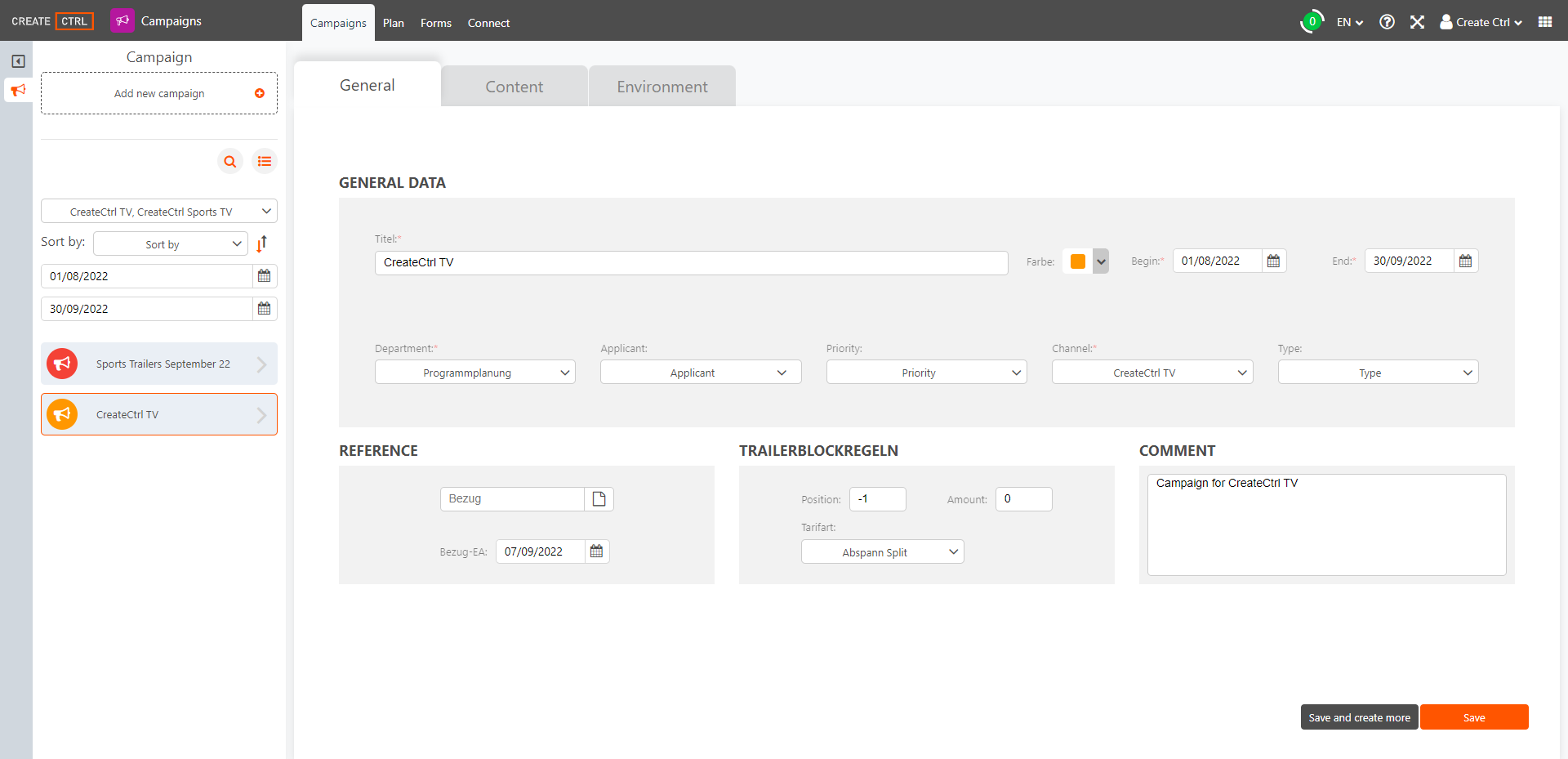This screenshot has height=759, width=1568.
Task: Click the Campaigns module megaphone logo
Action: click(122, 20)
